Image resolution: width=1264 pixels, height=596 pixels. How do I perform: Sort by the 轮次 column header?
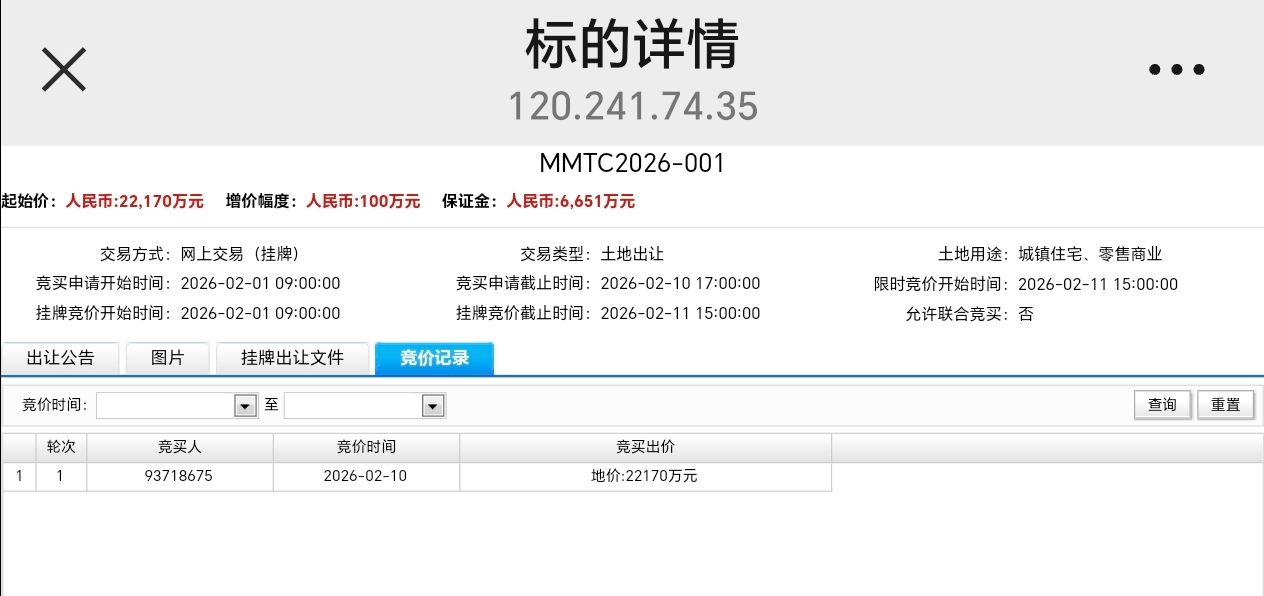[61, 447]
